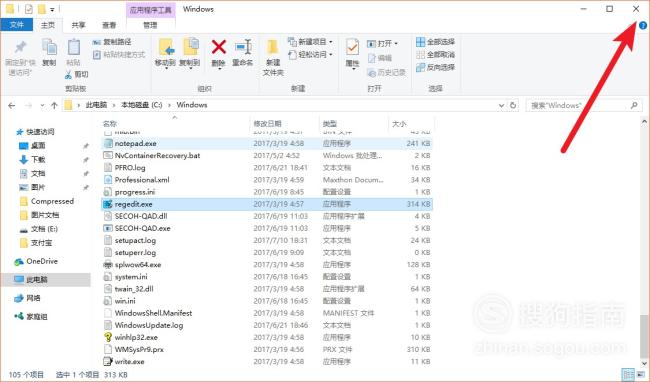This screenshot has width=650, height=382.
Task: Open the quick access toolbar customize dropdown
Action: pos(52,9)
